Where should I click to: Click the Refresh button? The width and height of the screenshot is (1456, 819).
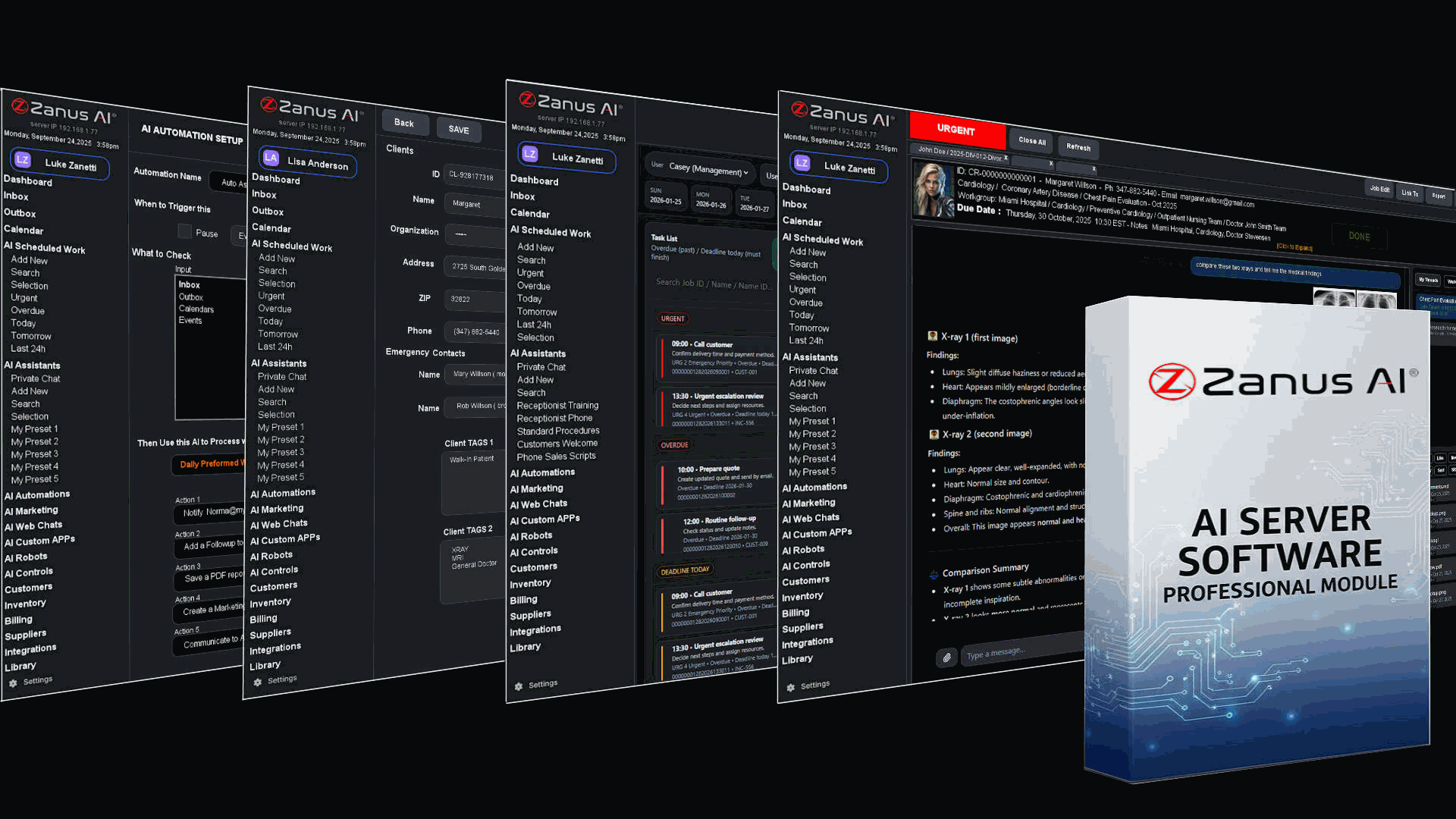1078,147
